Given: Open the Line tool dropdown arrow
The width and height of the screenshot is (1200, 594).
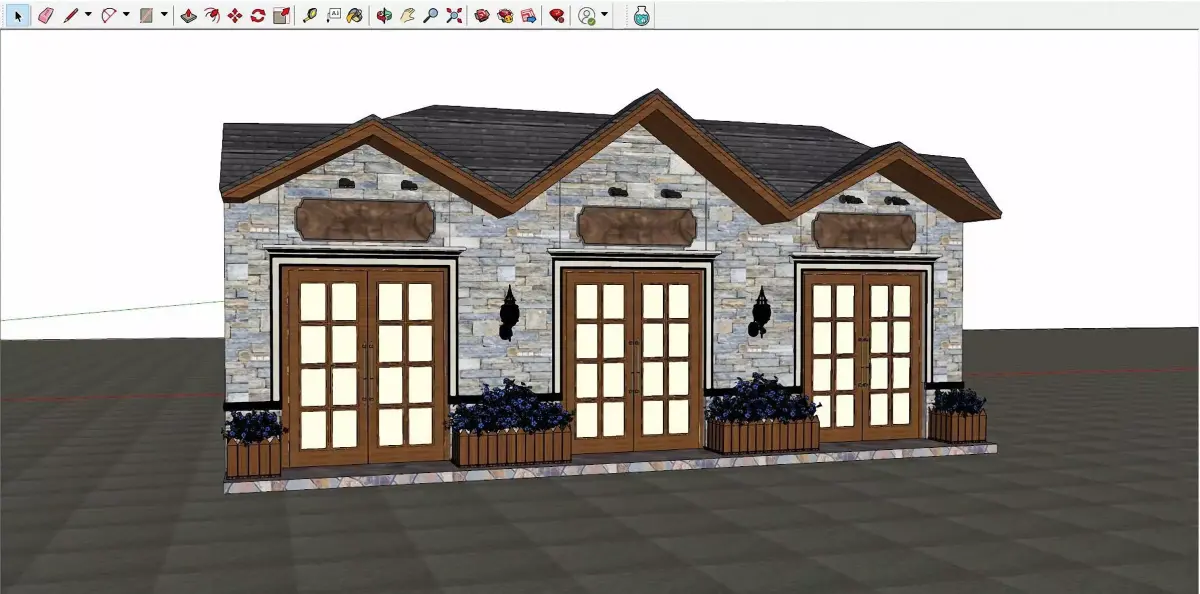Looking at the screenshot, I should [x=88, y=15].
